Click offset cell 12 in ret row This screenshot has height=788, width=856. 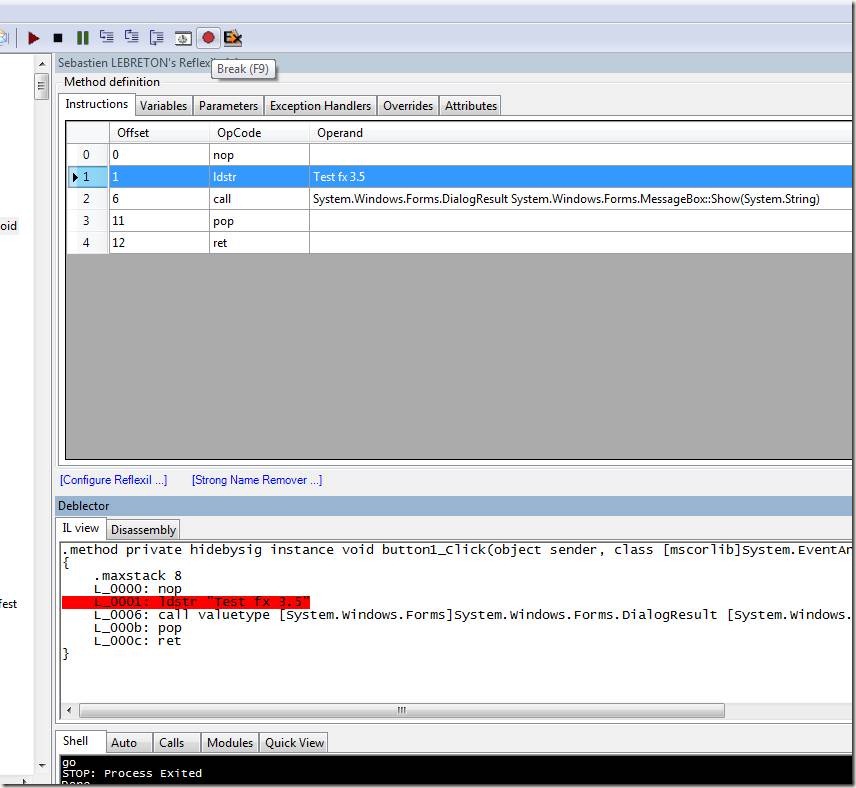159,243
